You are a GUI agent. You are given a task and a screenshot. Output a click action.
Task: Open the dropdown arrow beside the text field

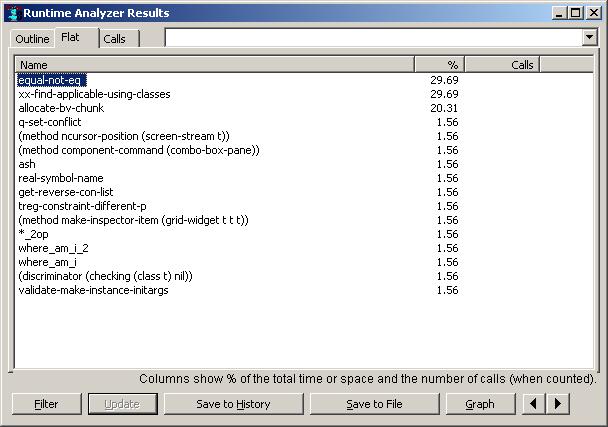click(x=589, y=38)
